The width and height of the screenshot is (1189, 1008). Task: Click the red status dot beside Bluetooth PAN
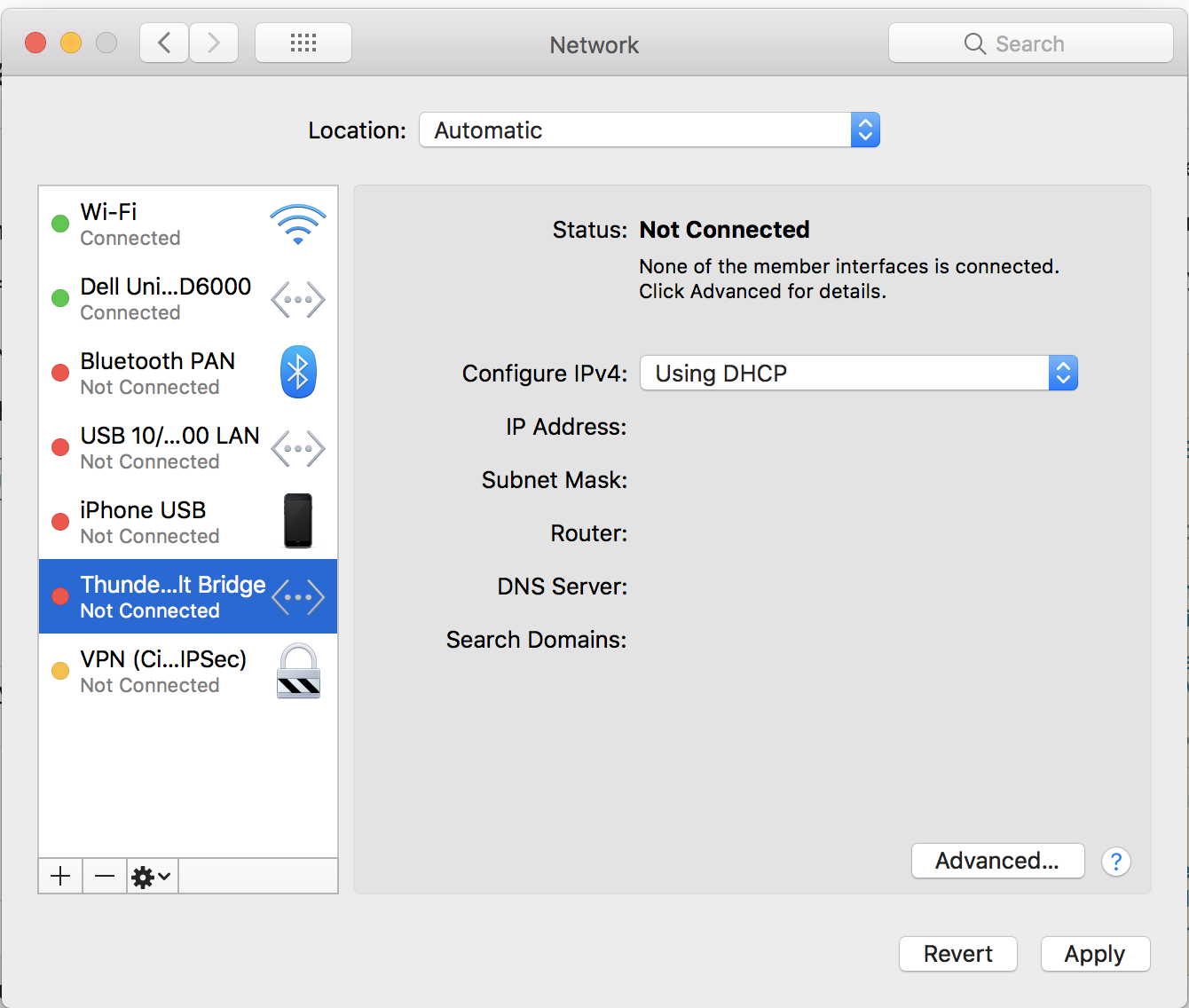click(60, 373)
